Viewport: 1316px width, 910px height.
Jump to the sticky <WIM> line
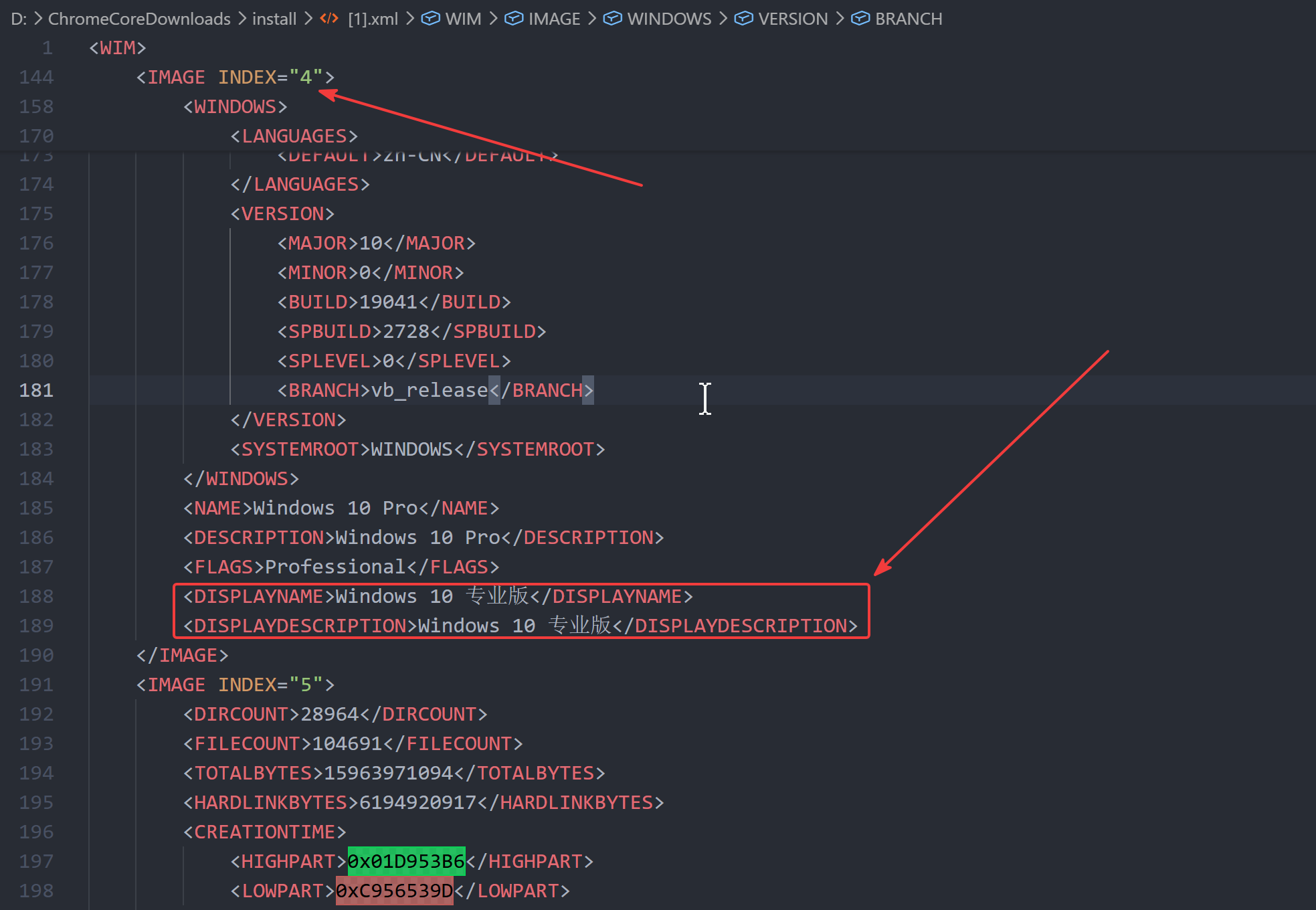[118, 48]
